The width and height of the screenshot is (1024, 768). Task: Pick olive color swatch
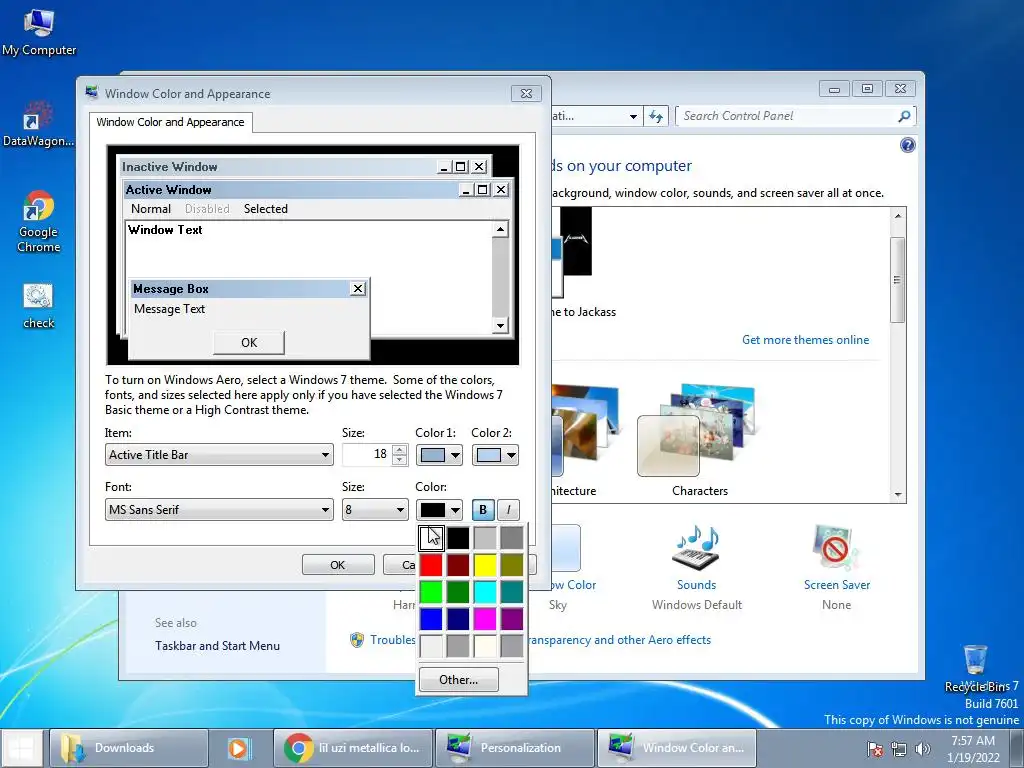point(512,565)
